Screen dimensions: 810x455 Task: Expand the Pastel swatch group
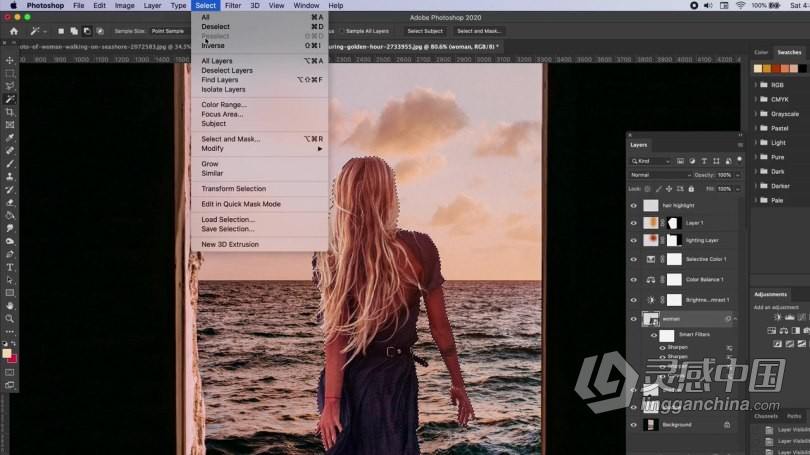[x=756, y=128]
